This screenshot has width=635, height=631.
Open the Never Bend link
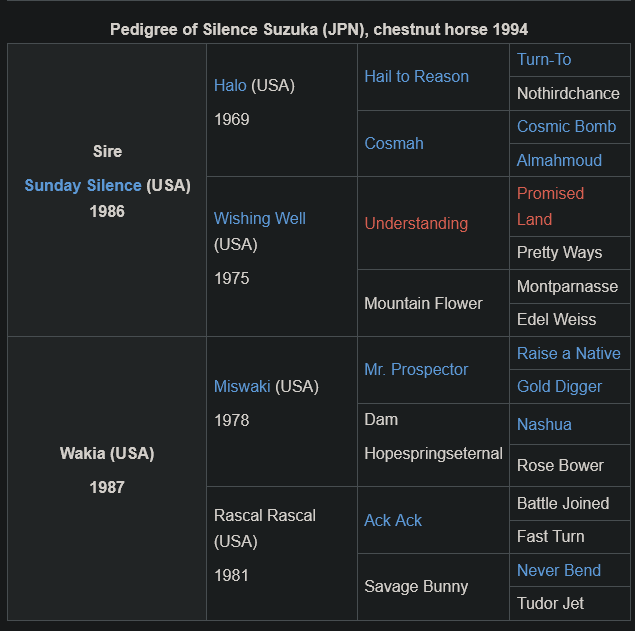pyautogui.click(x=559, y=570)
